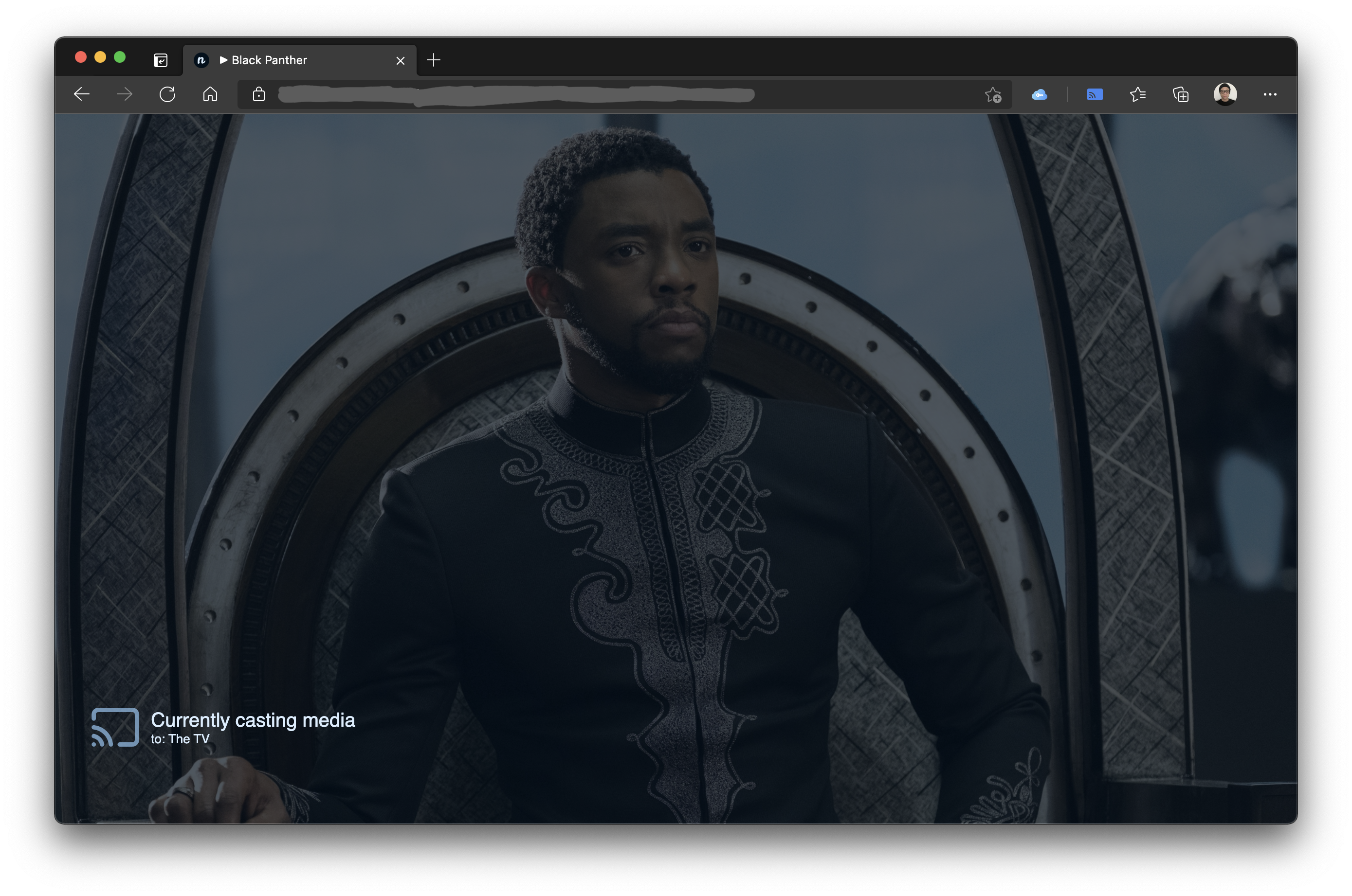Open a new tab with plus button
This screenshot has height=896, width=1352.
[x=433, y=60]
